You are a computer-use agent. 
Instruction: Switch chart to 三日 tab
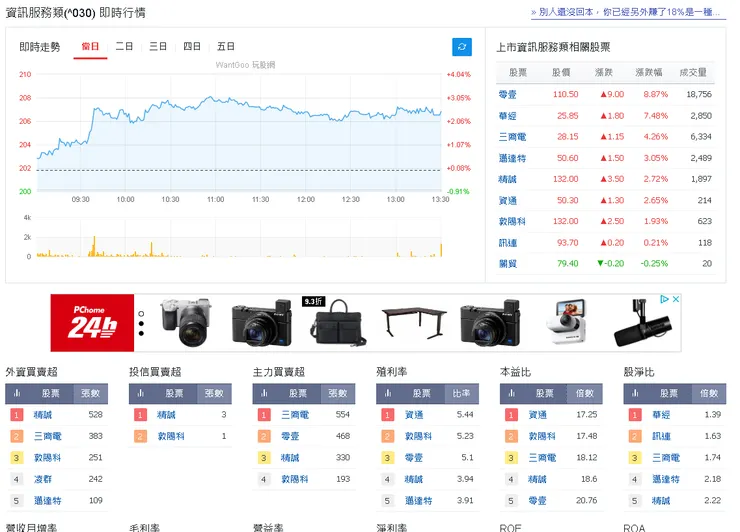coord(158,46)
